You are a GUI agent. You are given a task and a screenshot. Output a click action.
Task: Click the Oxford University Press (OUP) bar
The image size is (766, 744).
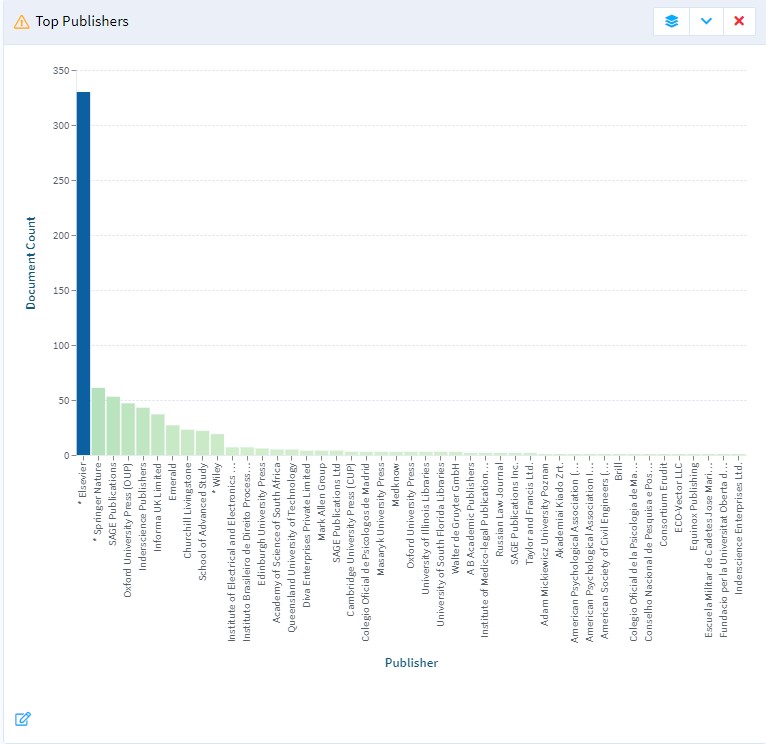tap(128, 429)
